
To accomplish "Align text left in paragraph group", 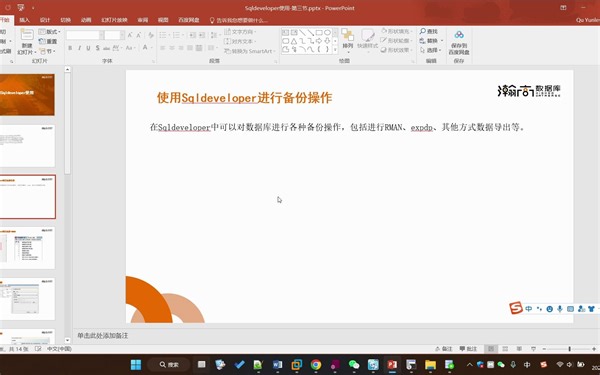I will click(163, 48).
